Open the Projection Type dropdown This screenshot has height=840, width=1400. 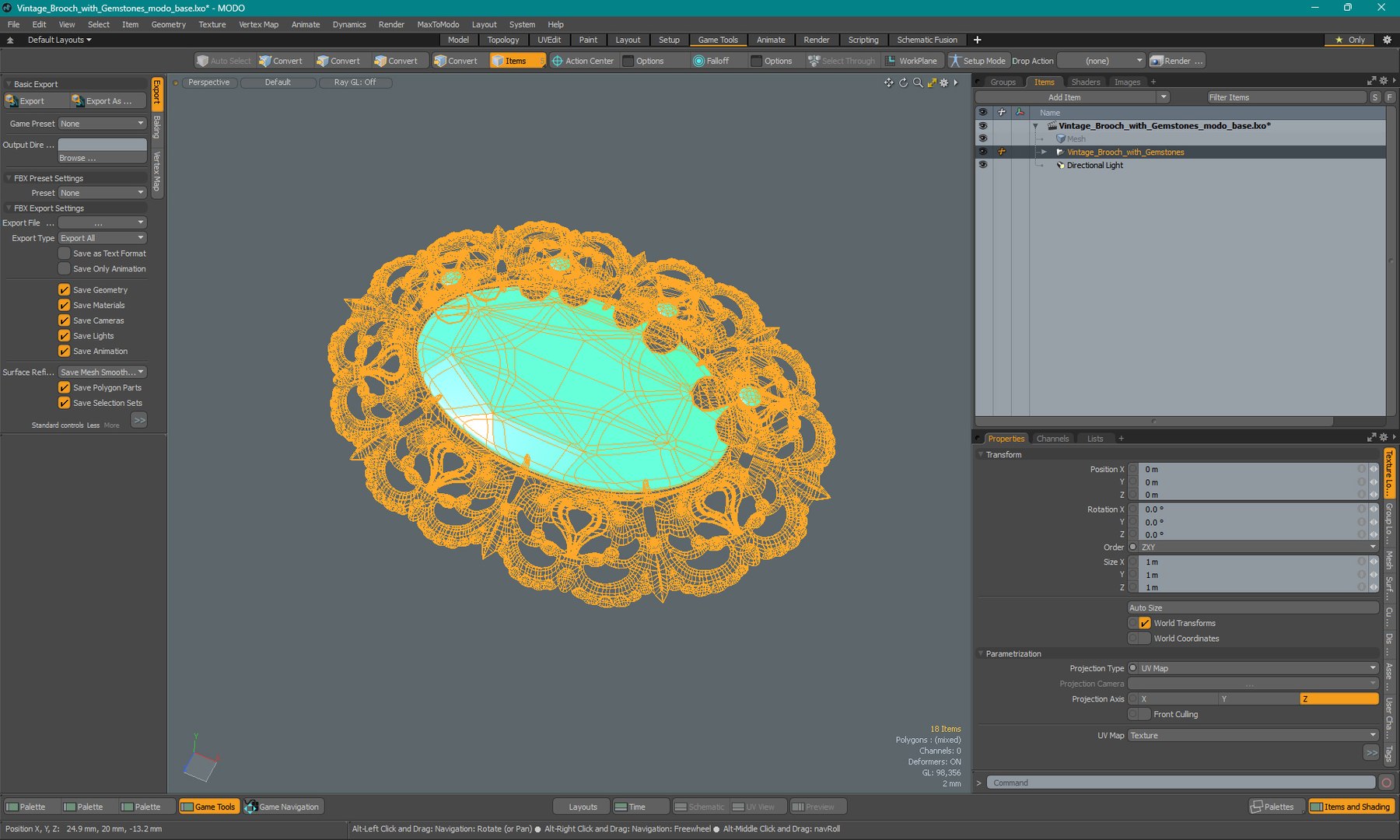pos(1258,668)
